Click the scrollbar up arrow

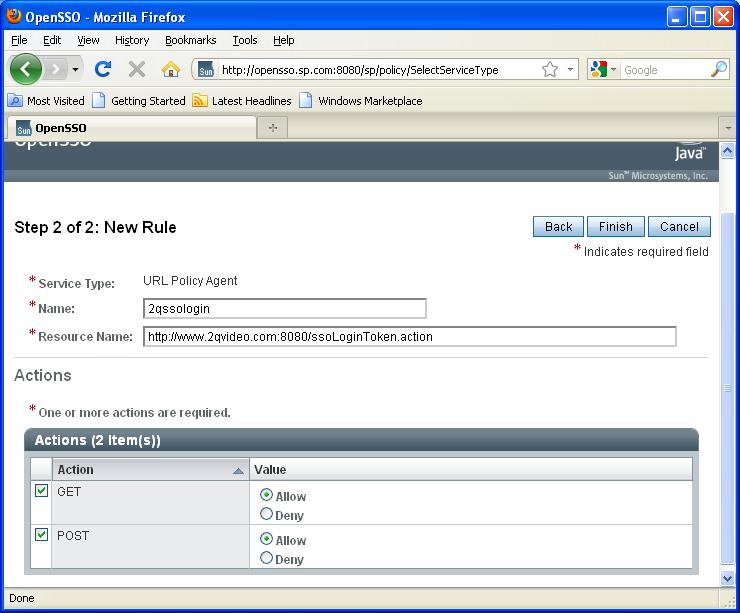(727, 151)
